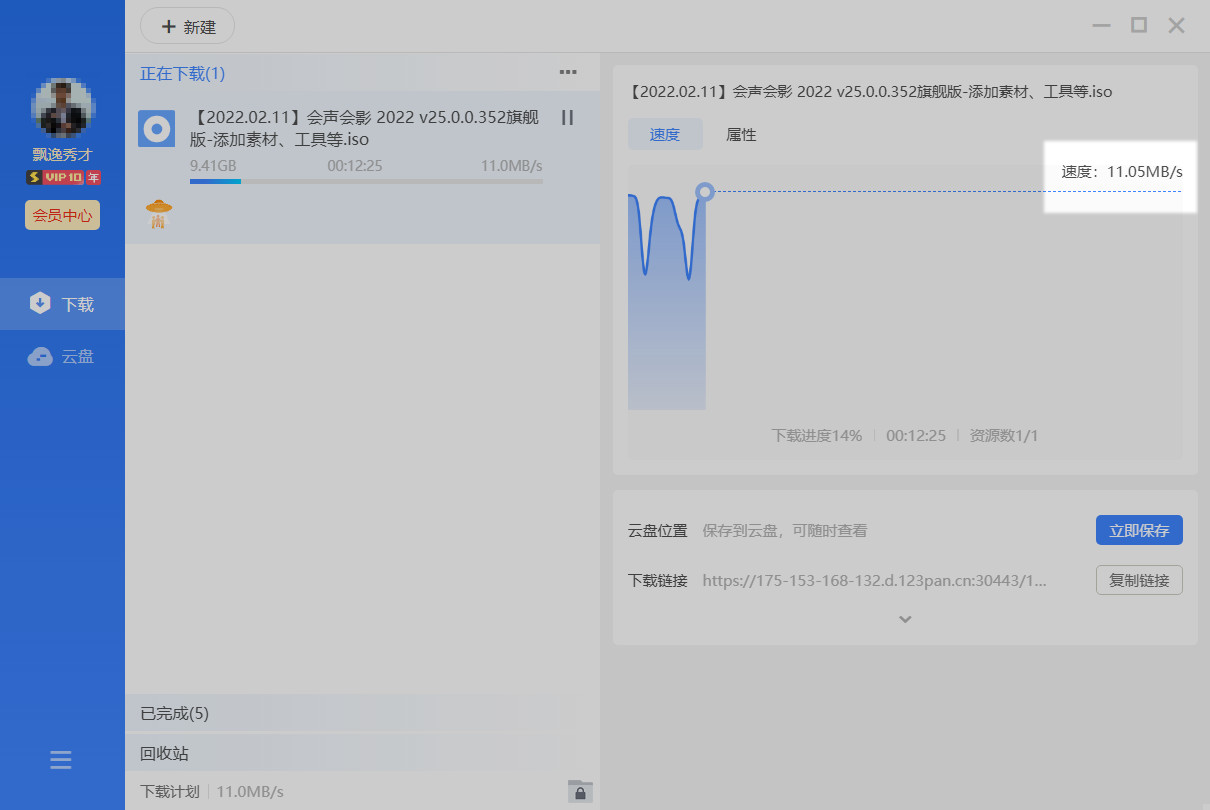
Task: Click the 资源数1/1 text
Action: [1004, 436]
